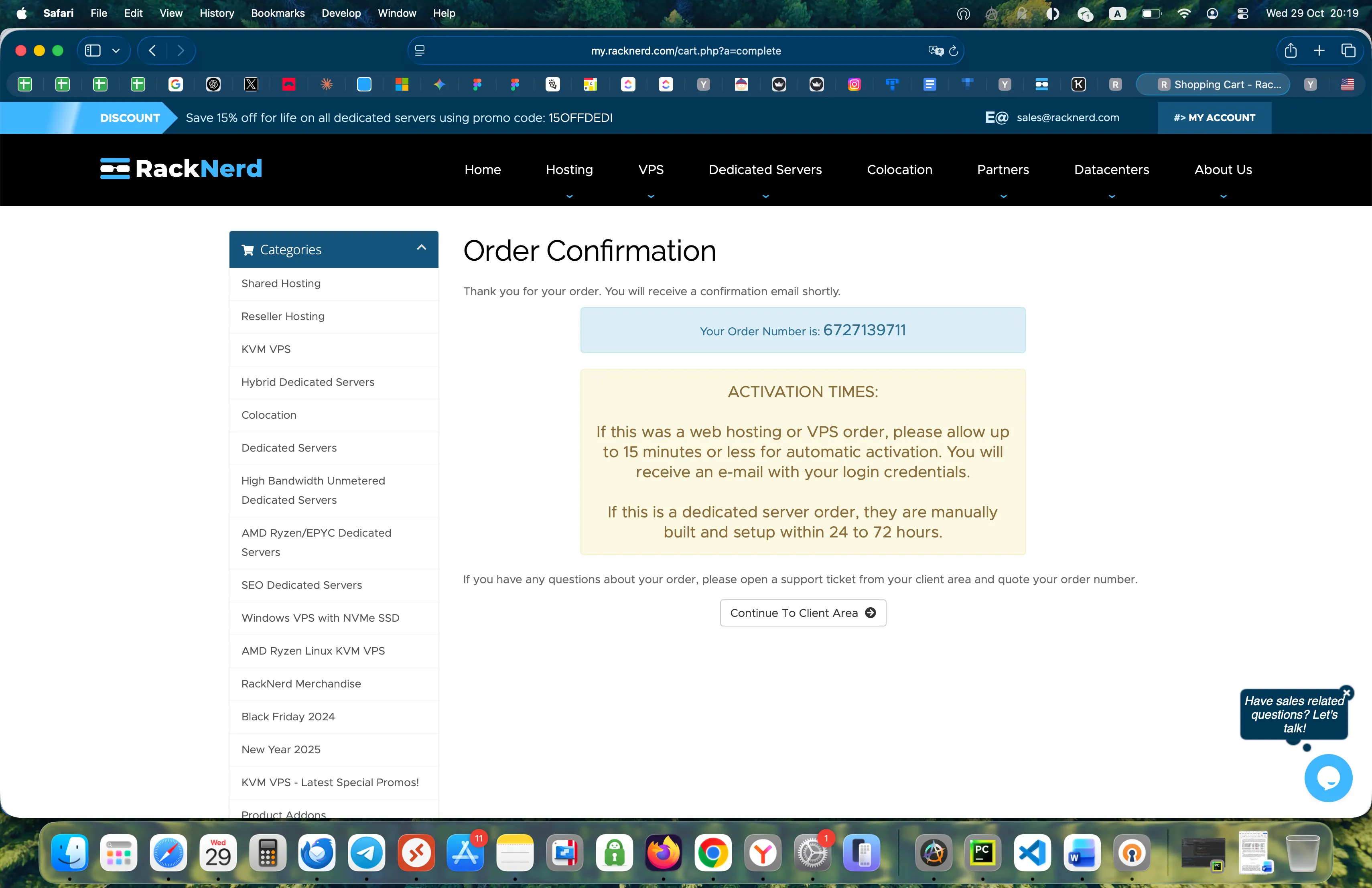Open Colocation in the top navigation bar

899,170
